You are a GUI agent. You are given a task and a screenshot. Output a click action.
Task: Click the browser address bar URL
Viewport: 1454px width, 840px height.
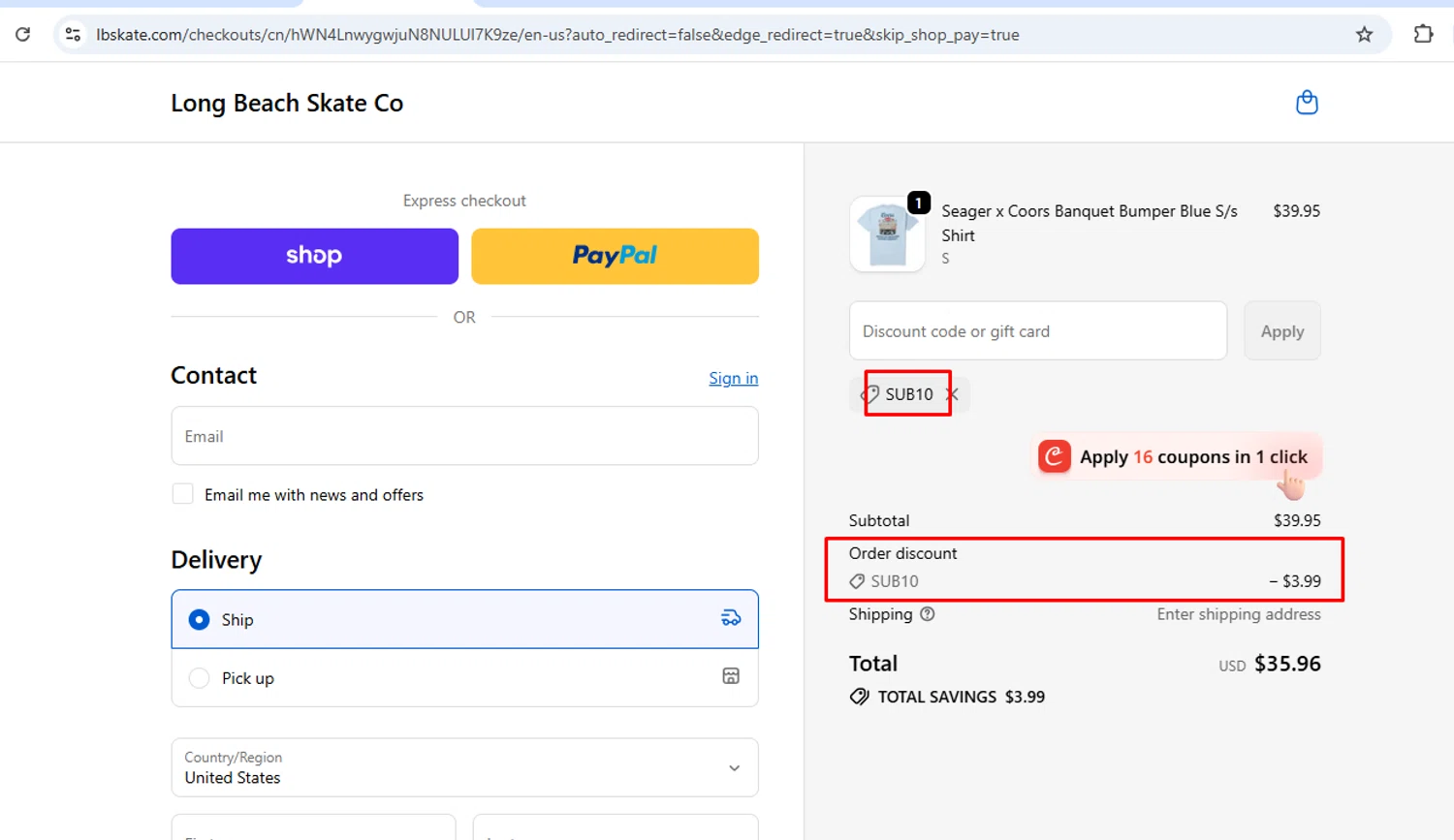(x=557, y=35)
